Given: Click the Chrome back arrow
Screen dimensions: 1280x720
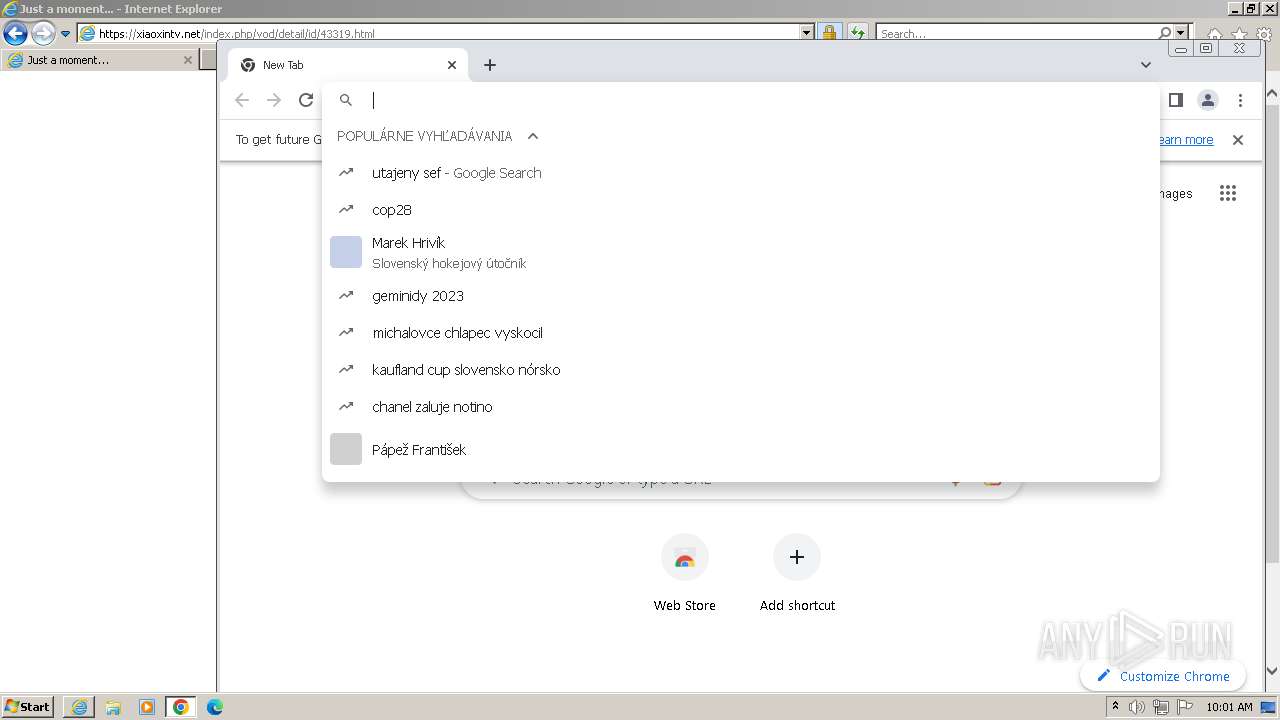Looking at the screenshot, I should [x=242, y=100].
